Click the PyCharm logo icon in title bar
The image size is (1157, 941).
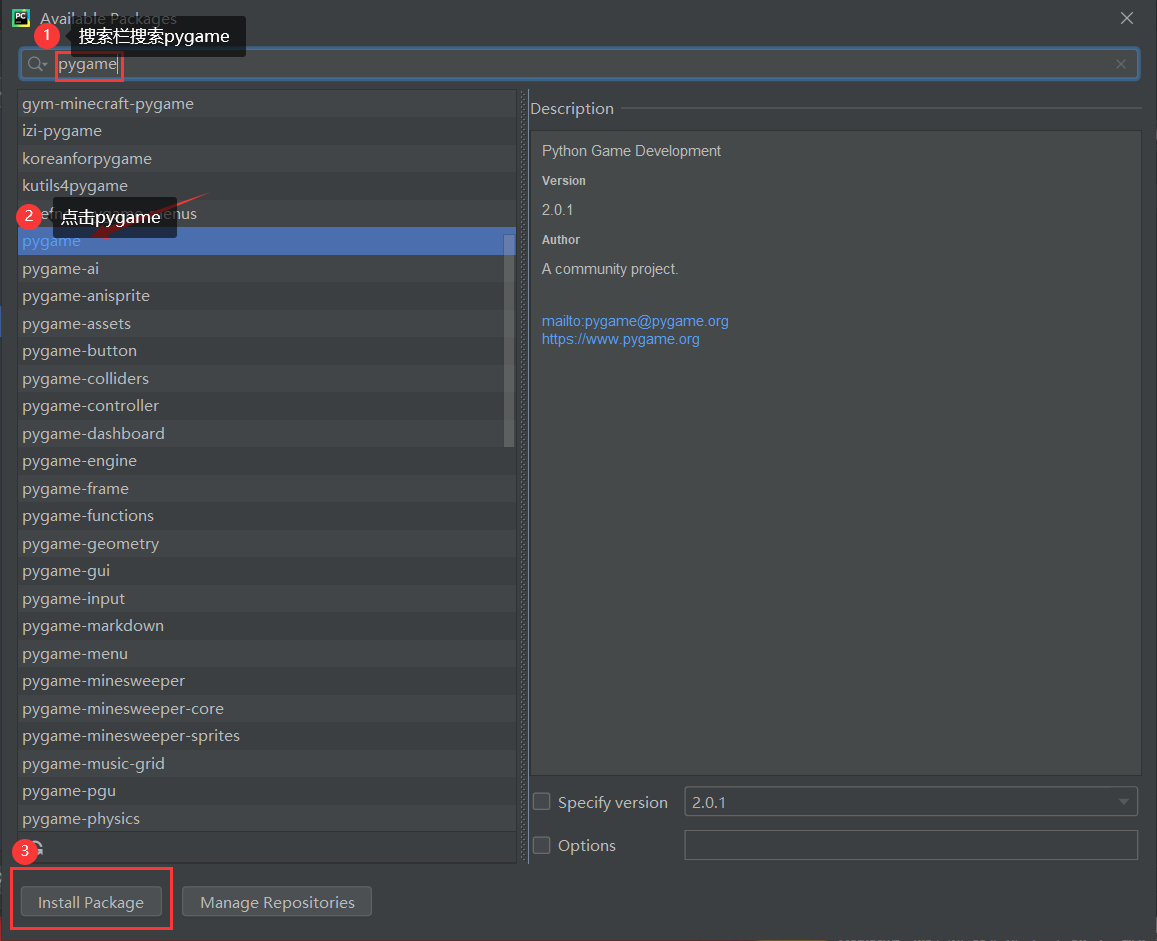21,18
